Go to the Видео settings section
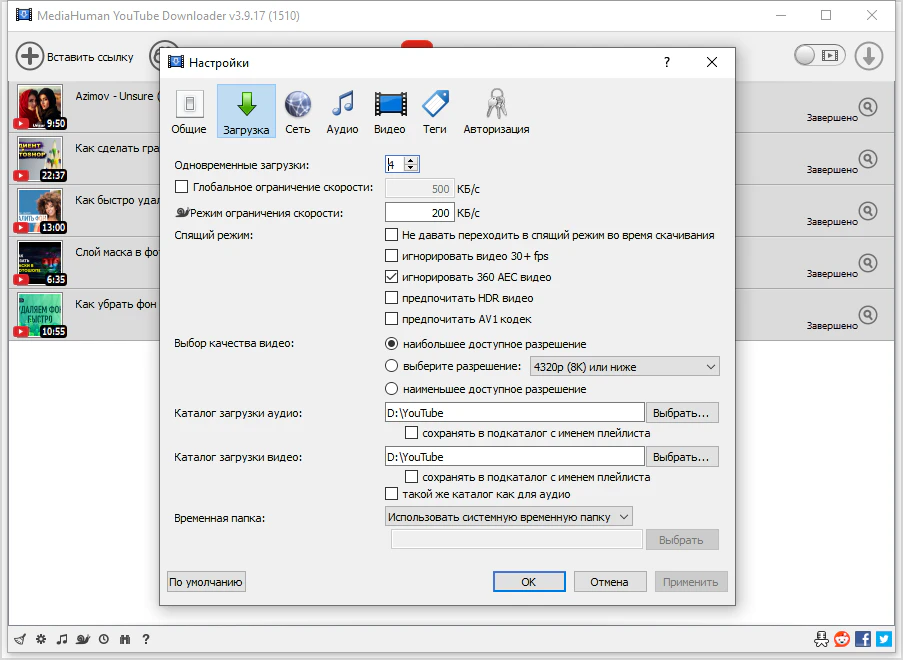 [x=389, y=111]
